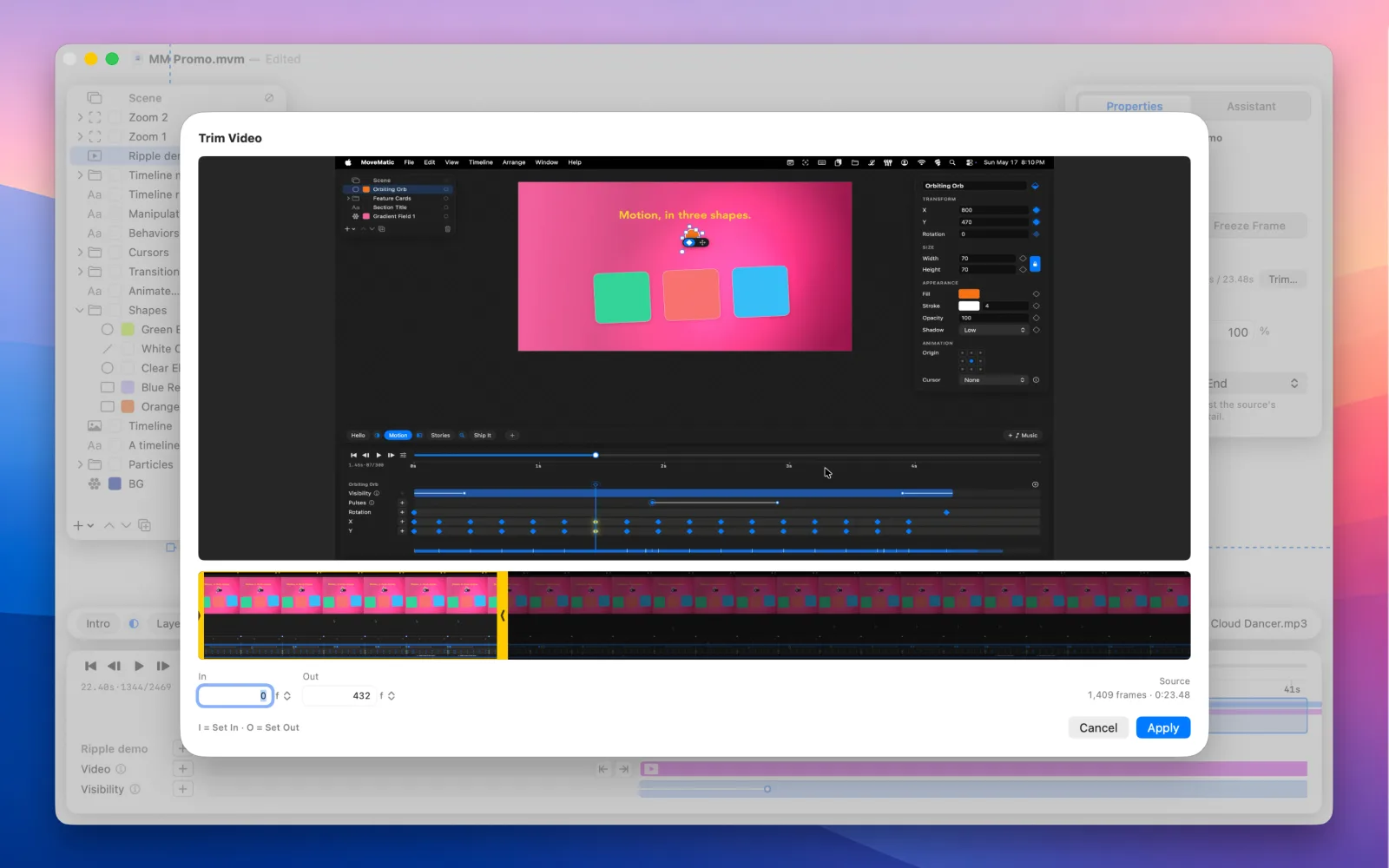The height and width of the screenshot is (868, 1389).
Task: Click the duplicate layer icon below layer list
Action: (x=144, y=525)
